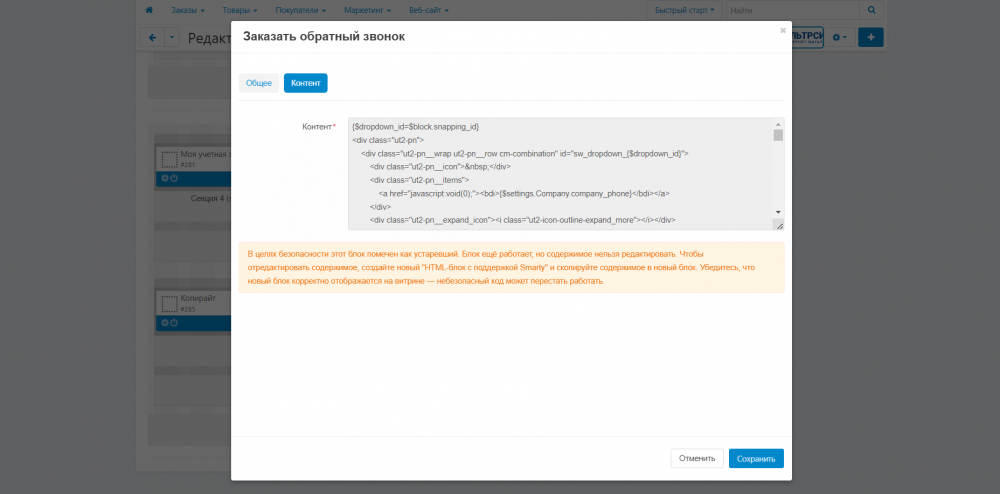Select the Контент tab
This screenshot has height=494, width=1000.
[x=305, y=83]
